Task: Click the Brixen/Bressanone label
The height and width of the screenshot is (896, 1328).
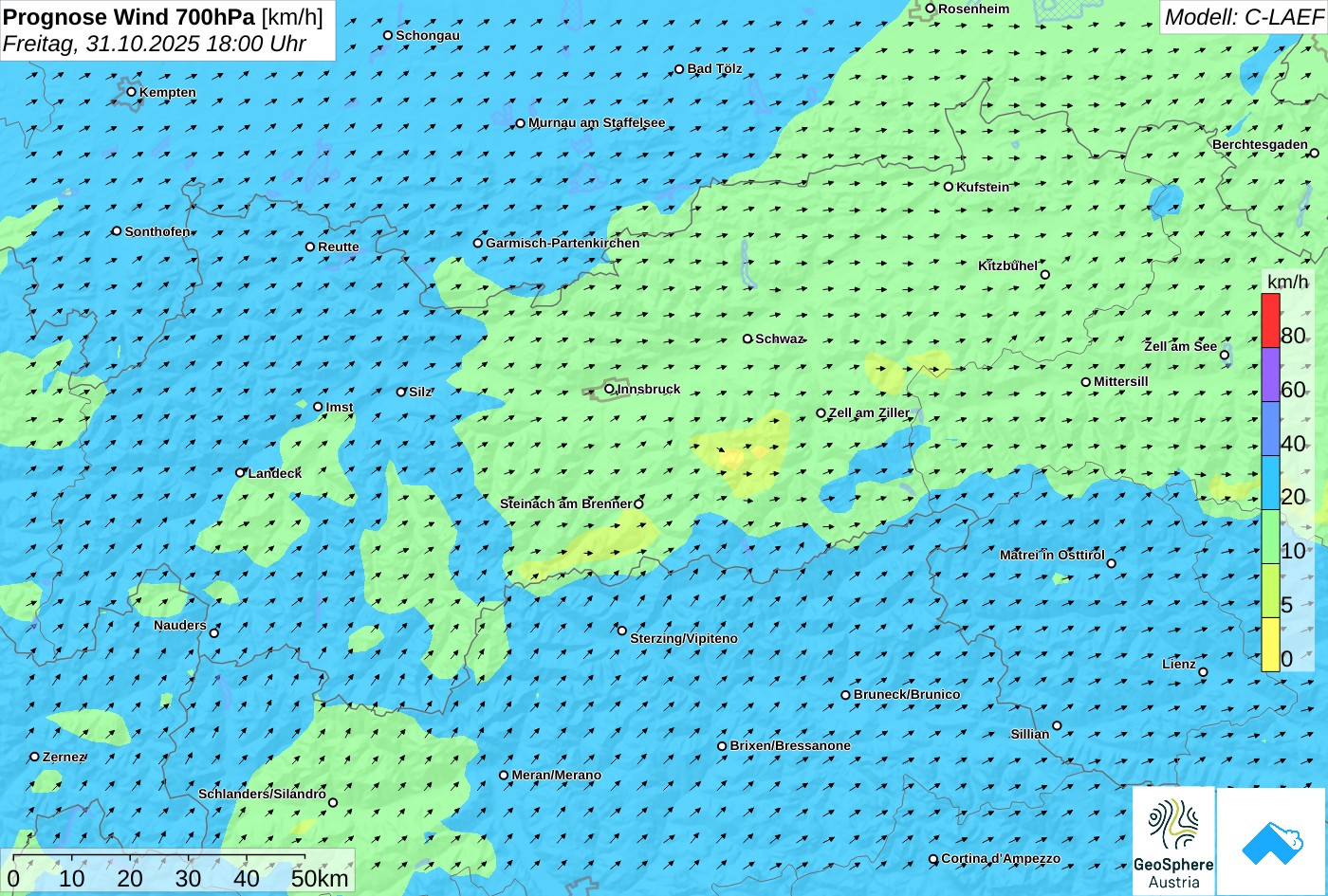Action: coord(790,745)
